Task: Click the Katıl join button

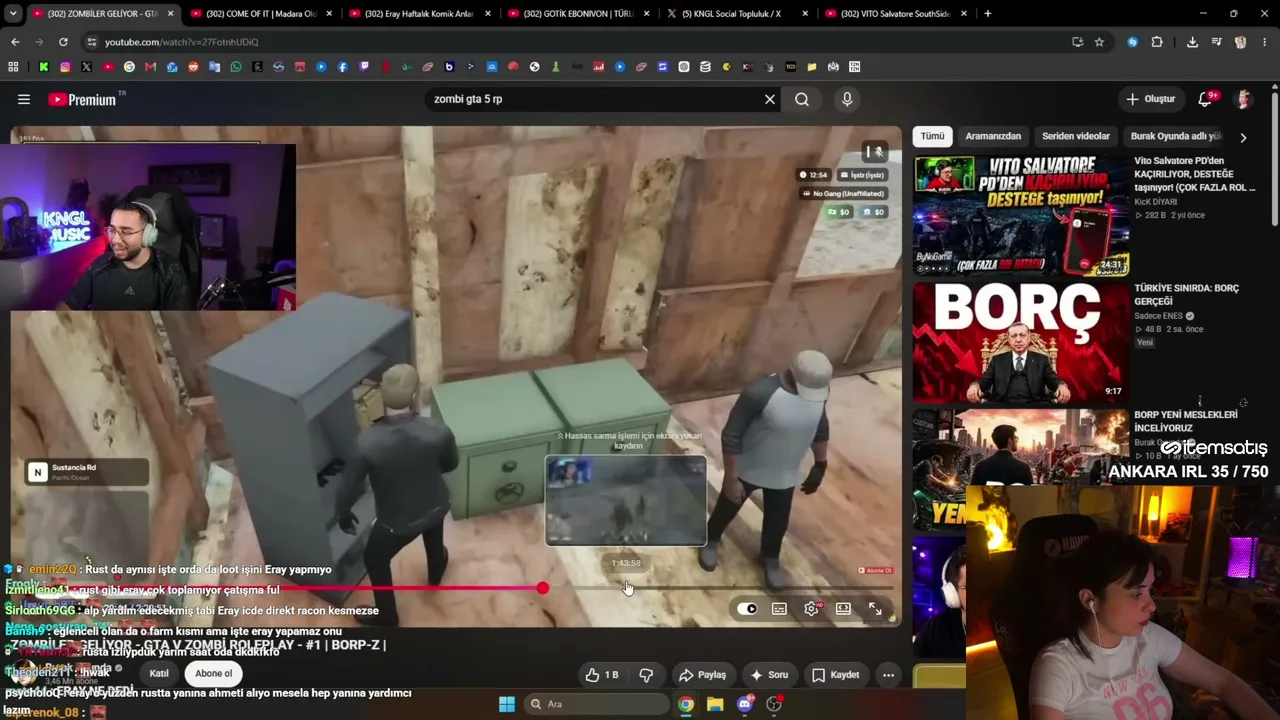Action: pos(159,674)
